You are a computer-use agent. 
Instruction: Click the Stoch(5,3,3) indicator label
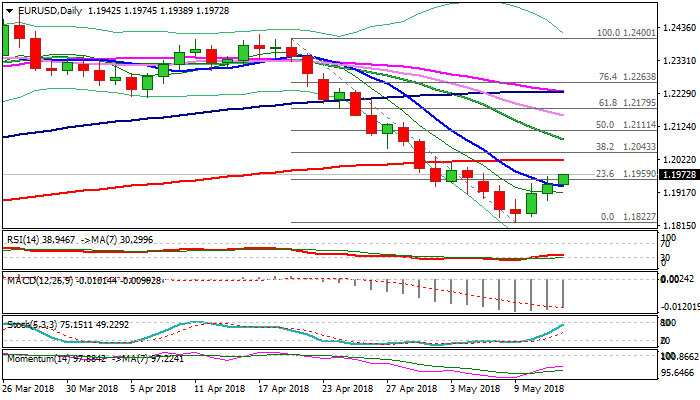coord(29,323)
